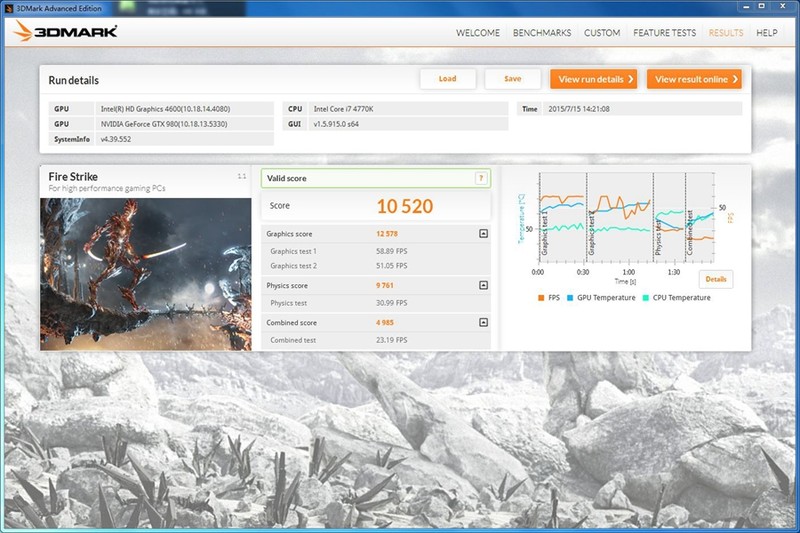
Task: Click the Run details heading
Action: tap(73, 80)
